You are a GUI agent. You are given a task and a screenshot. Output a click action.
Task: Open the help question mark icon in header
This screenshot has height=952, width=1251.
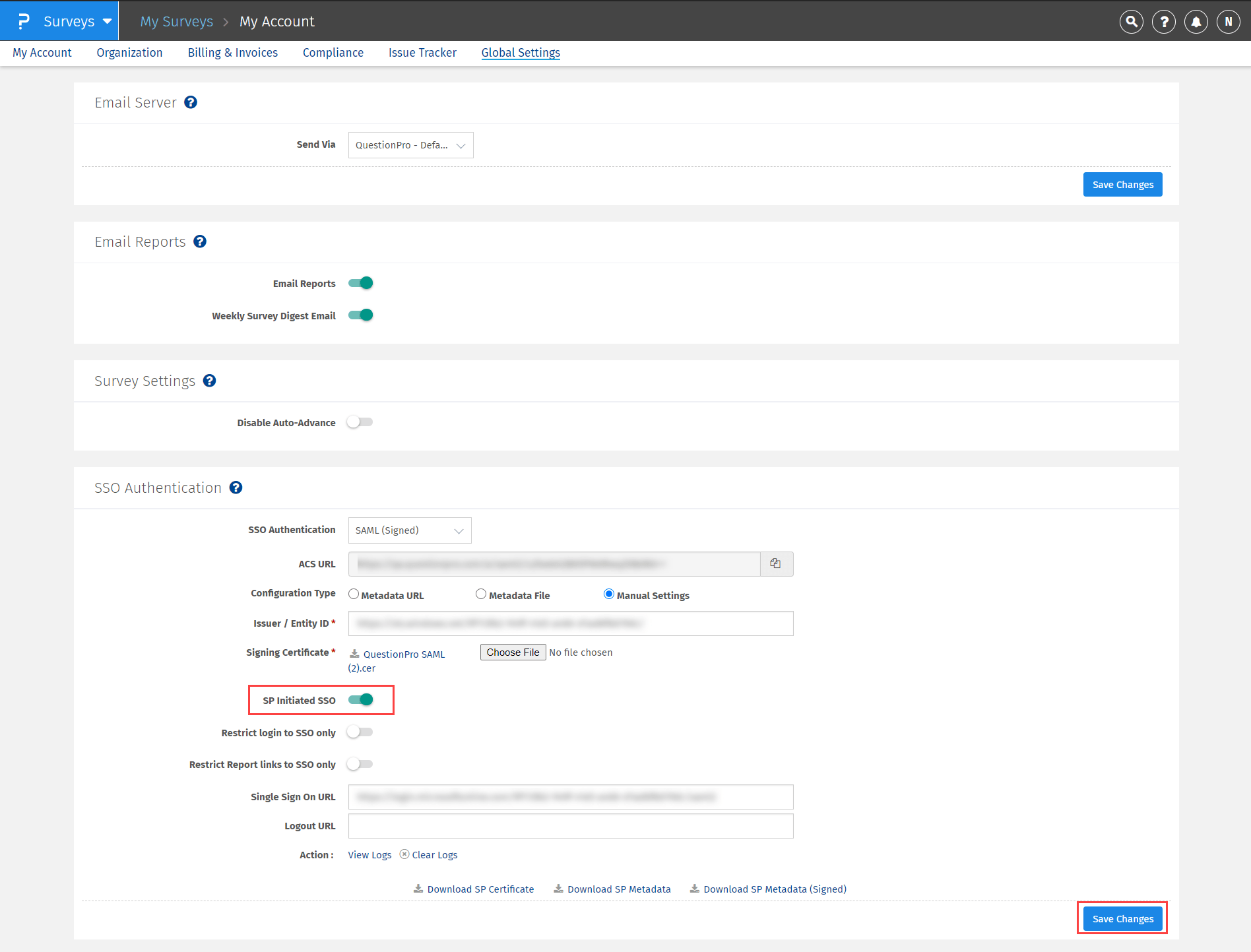pos(1164,22)
